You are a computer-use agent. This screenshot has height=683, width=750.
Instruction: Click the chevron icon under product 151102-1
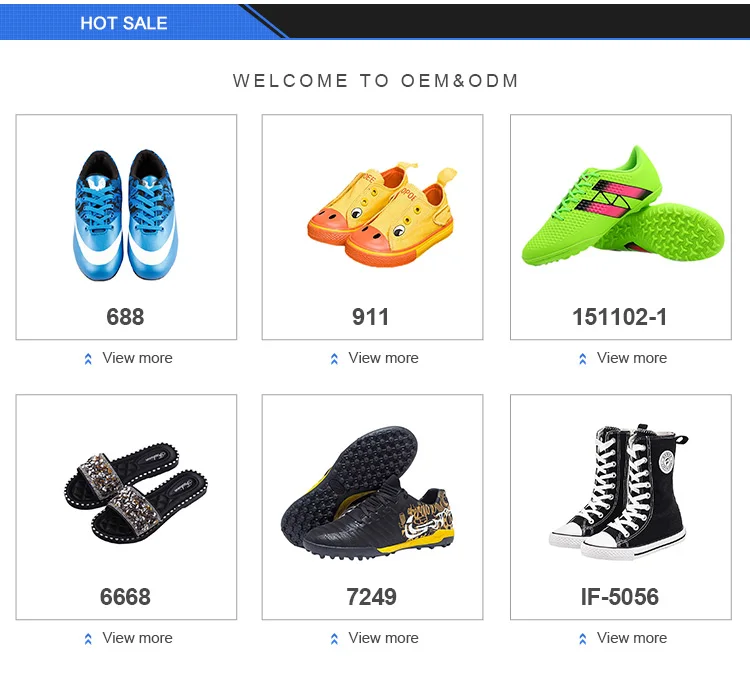[583, 359]
